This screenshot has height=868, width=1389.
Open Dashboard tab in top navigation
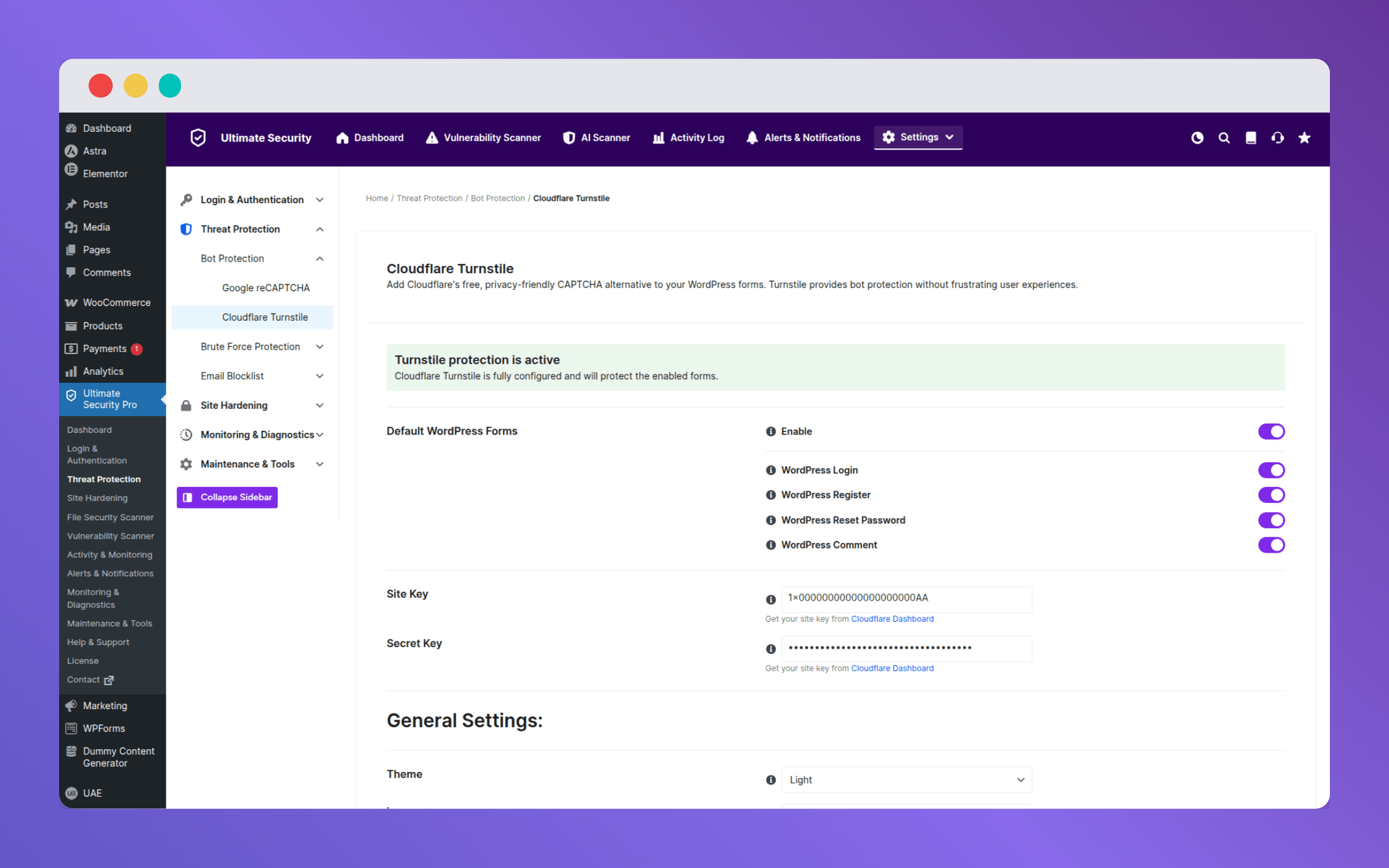tap(370, 138)
